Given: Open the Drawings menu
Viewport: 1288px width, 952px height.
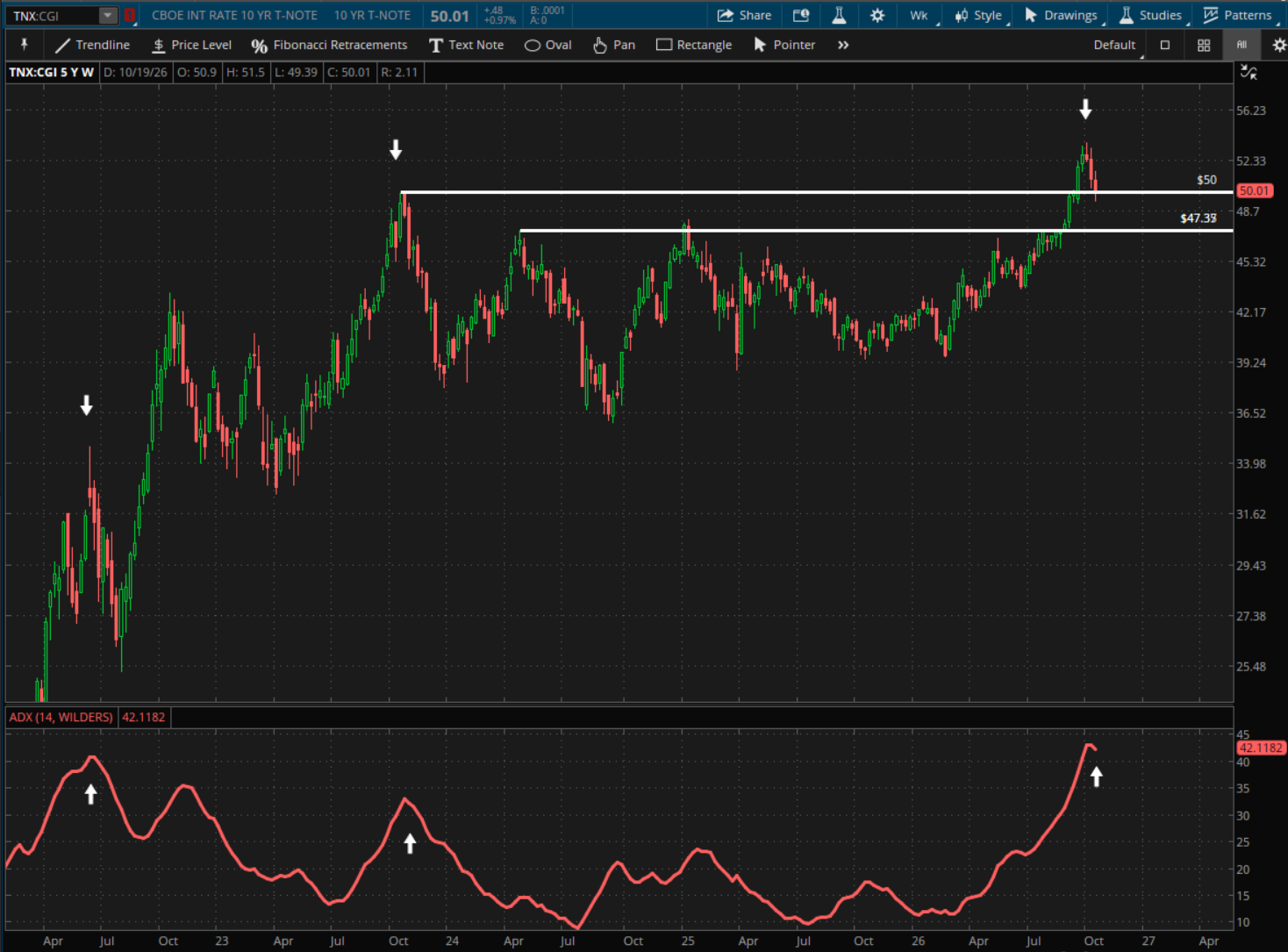Looking at the screenshot, I should (1062, 15).
